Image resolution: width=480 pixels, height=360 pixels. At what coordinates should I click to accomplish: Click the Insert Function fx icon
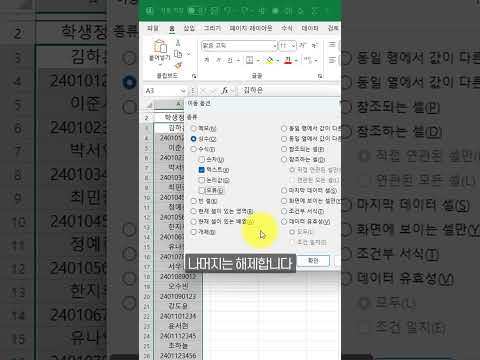pyautogui.click(x=225, y=90)
